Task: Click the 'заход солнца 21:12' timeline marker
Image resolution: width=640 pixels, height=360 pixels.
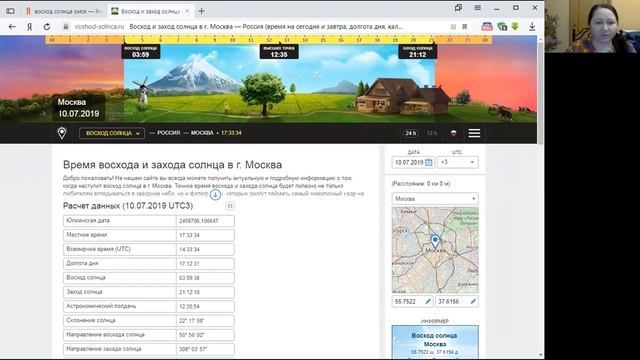Action: pyautogui.click(x=418, y=52)
